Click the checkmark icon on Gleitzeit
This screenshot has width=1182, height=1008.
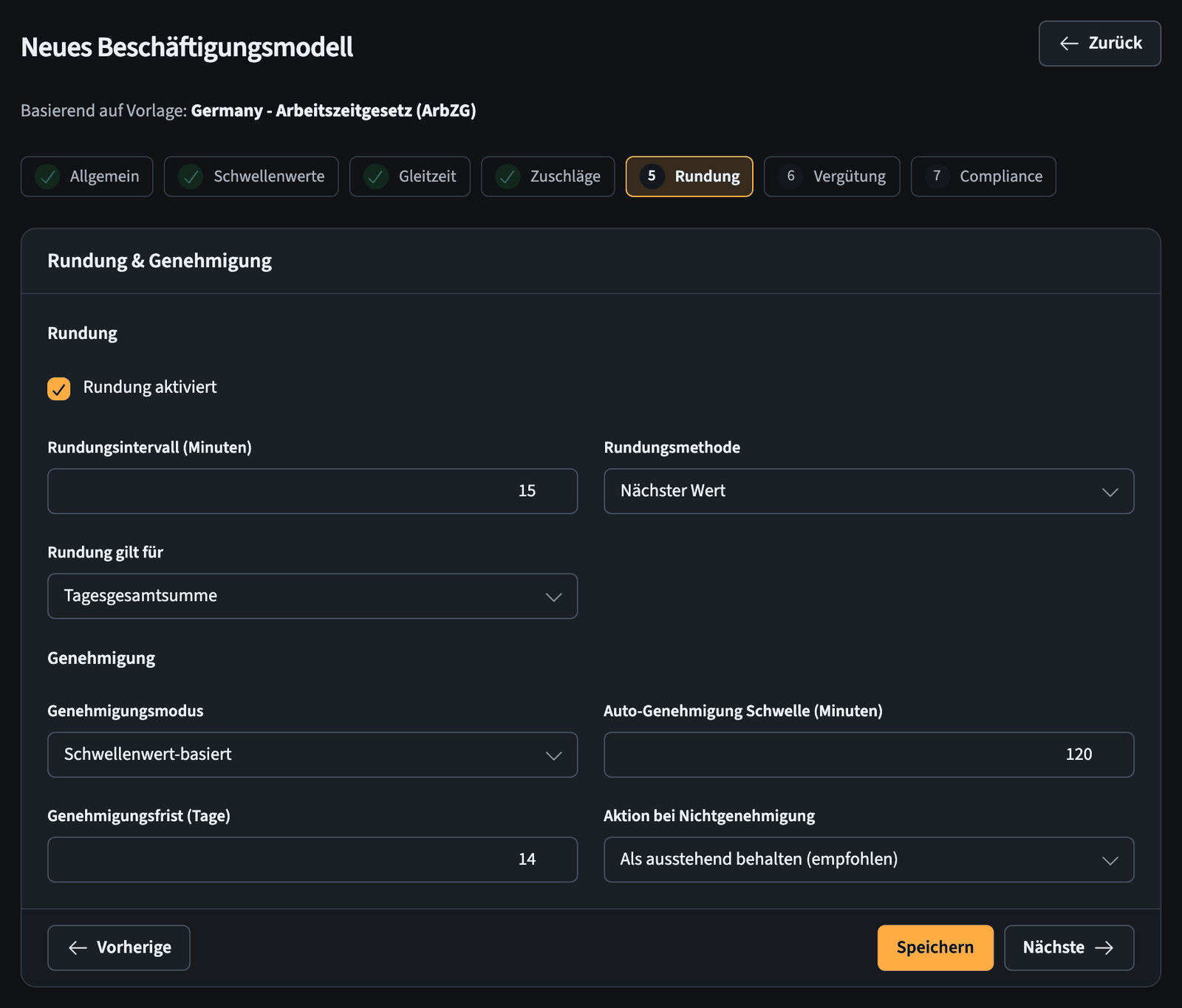[377, 176]
